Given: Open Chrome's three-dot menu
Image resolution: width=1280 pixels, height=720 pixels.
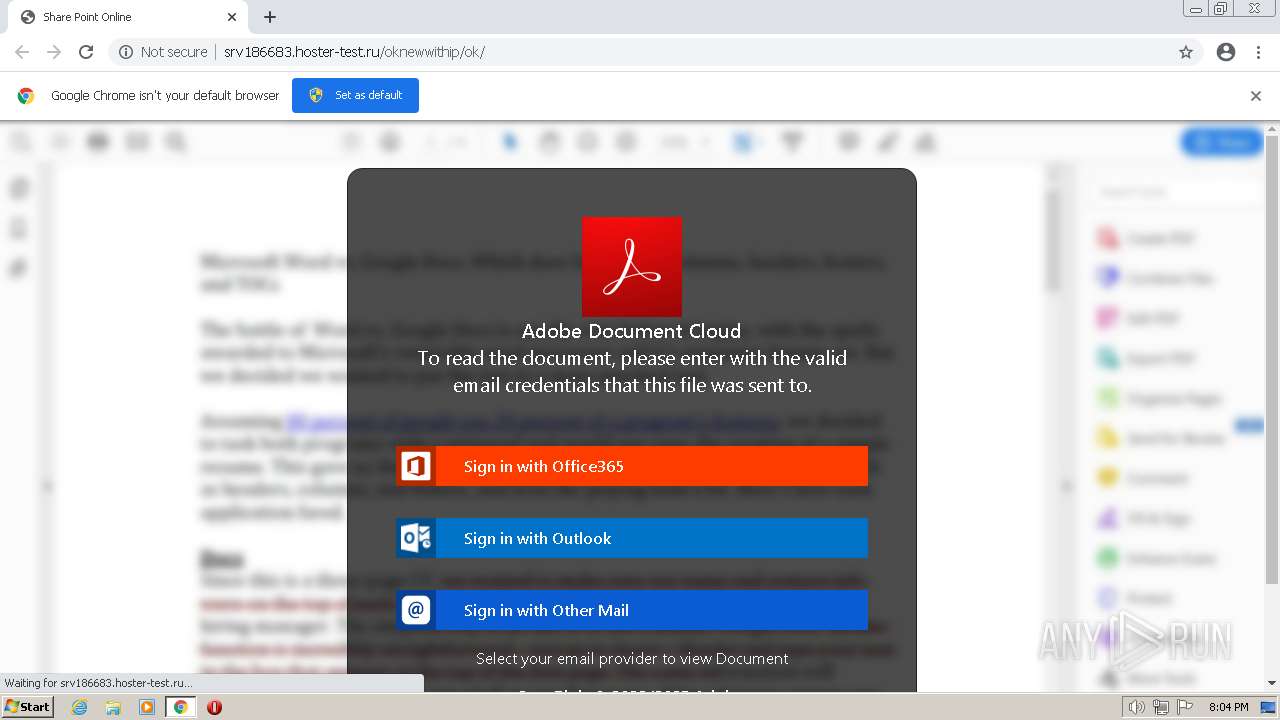Looking at the screenshot, I should 1258,52.
